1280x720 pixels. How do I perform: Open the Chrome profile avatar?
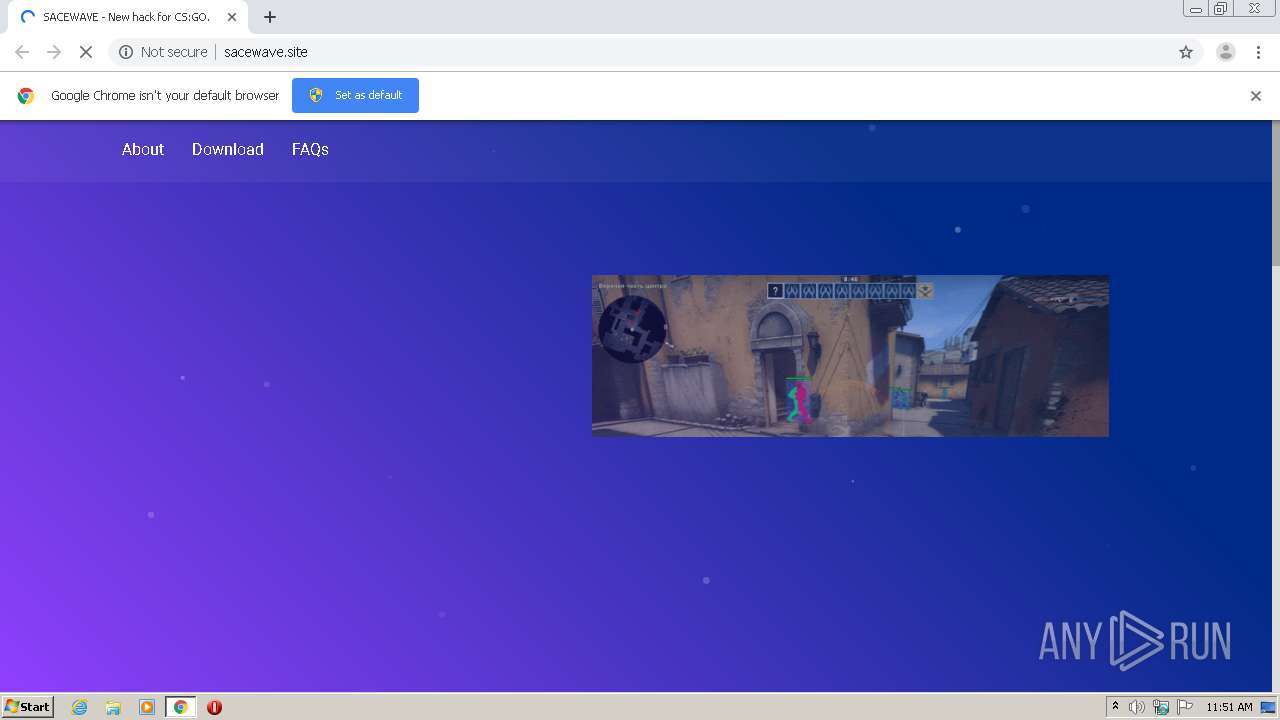pyautogui.click(x=1226, y=52)
